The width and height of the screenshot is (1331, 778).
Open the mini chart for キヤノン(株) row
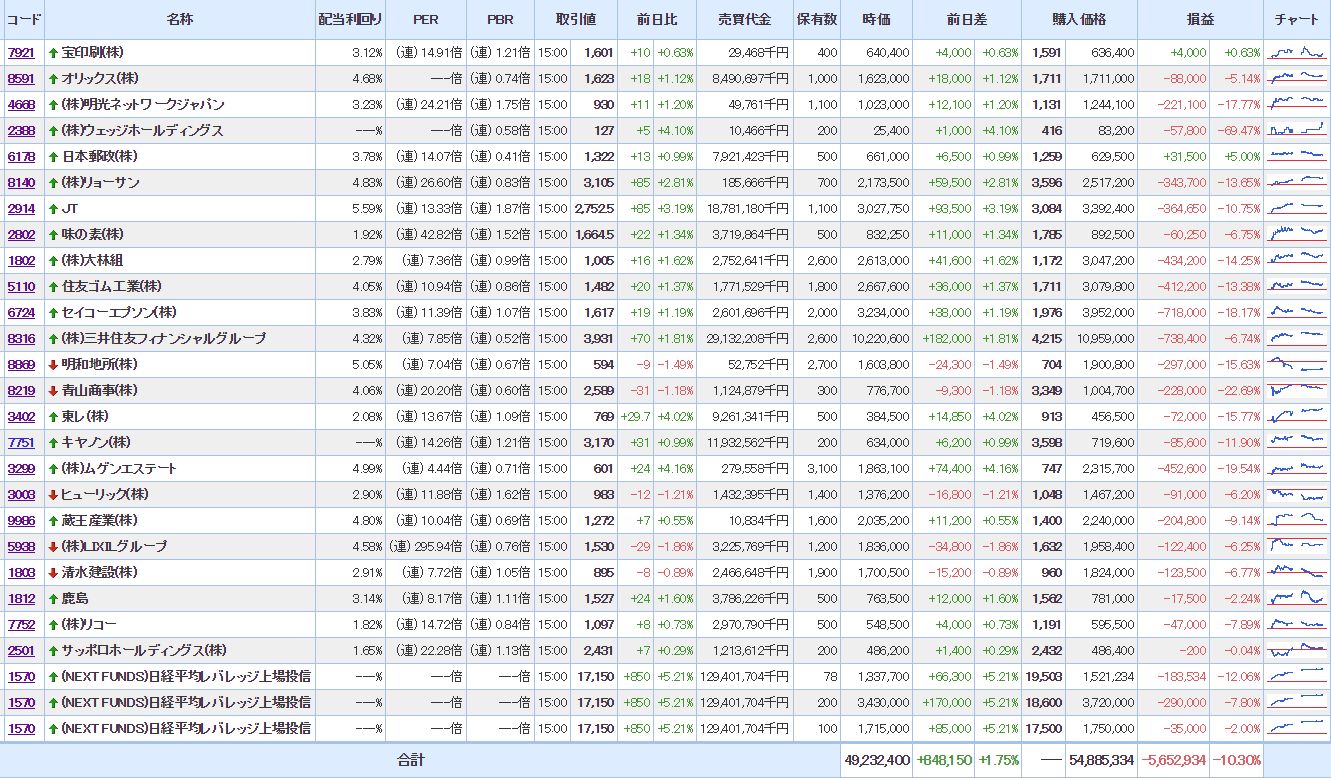pyautogui.click(x=1296, y=442)
